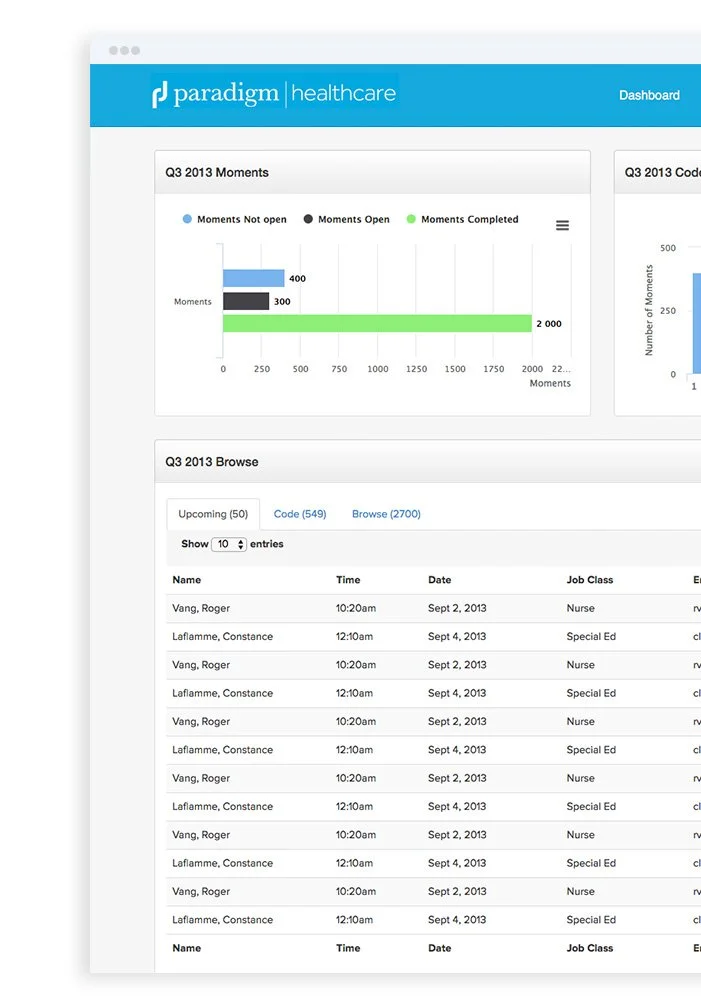701x1008 pixels.
Task: Toggle the Moments Open legend series
Action: pos(347,219)
